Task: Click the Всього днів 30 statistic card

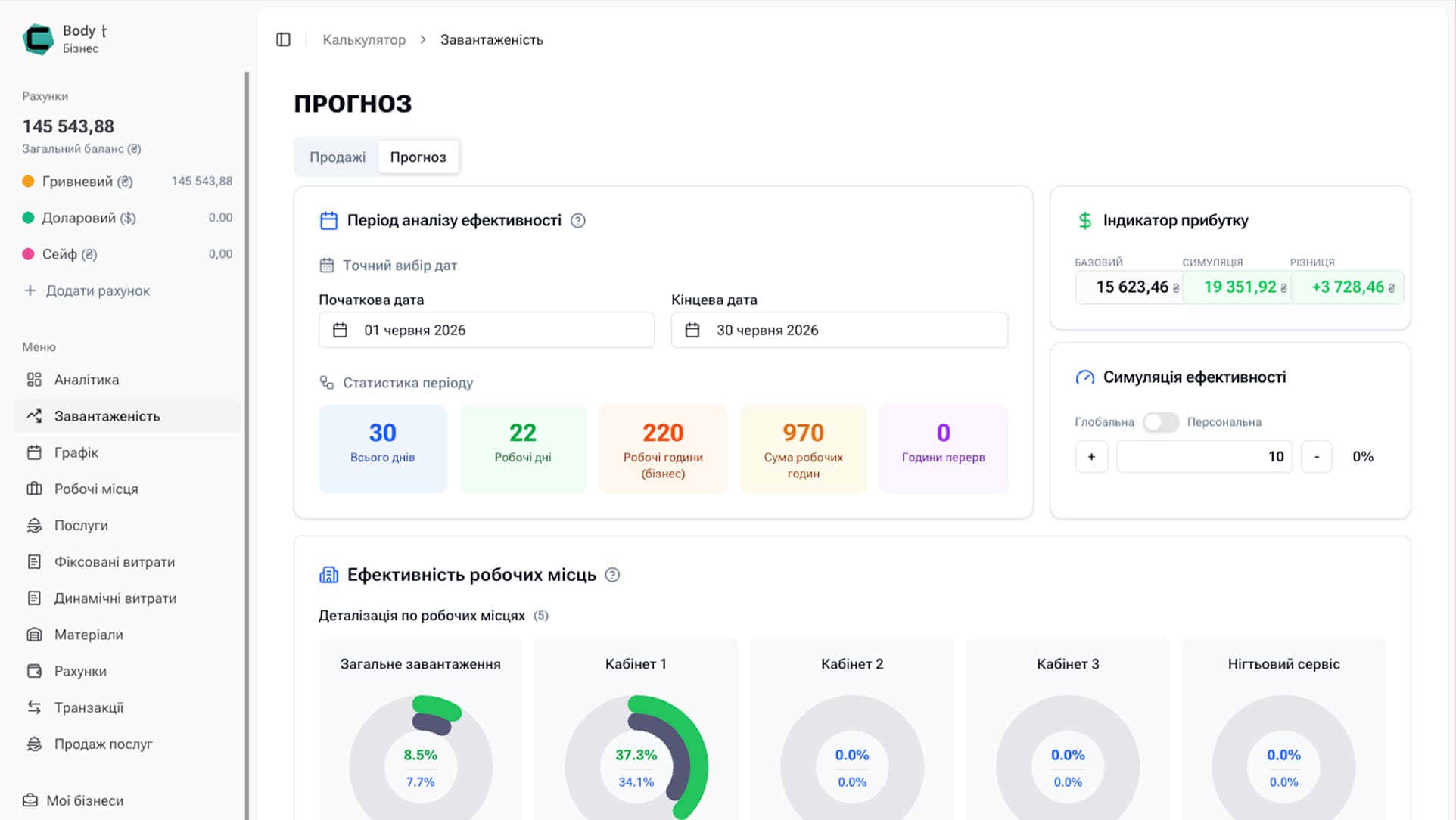Action: click(x=383, y=449)
